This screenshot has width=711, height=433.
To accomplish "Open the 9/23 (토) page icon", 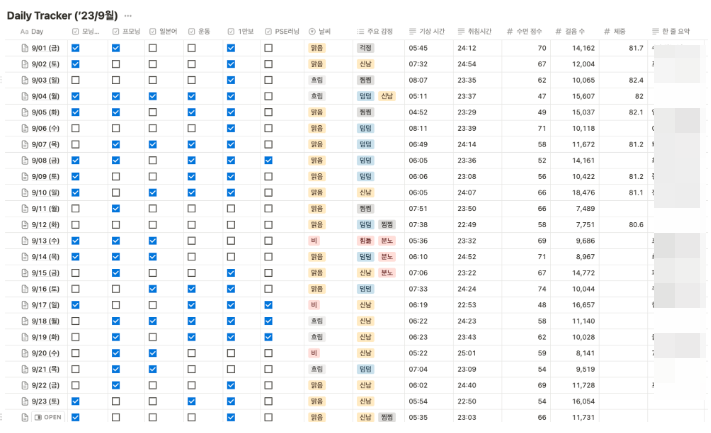I will click(x=25, y=402).
